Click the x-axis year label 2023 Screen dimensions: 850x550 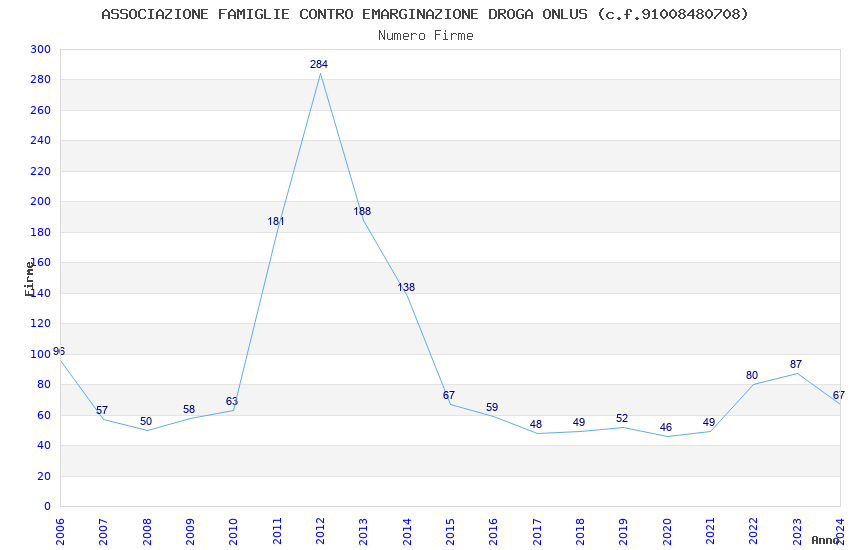(797, 531)
